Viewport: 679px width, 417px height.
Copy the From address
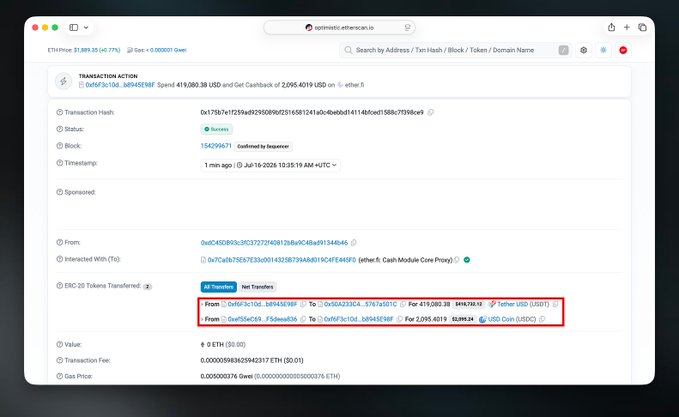click(354, 243)
